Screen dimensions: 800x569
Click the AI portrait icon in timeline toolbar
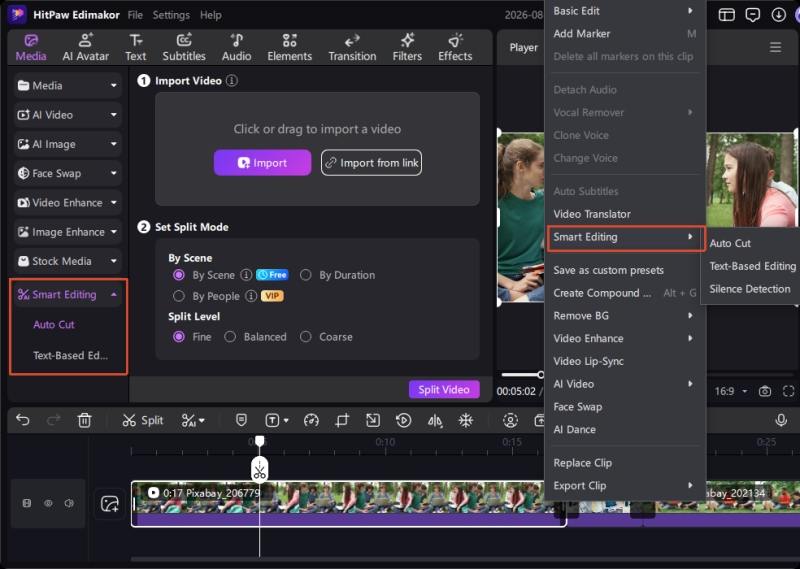[x=510, y=420]
